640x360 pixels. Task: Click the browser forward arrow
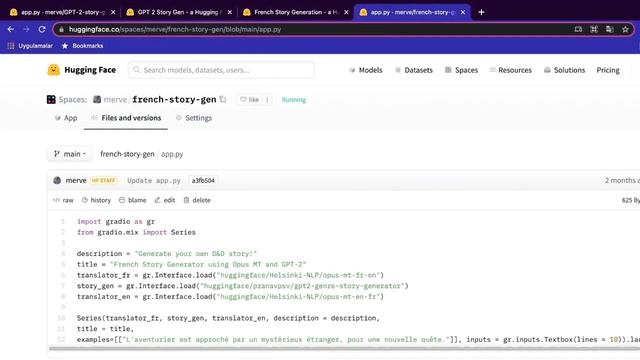coord(26,29)
